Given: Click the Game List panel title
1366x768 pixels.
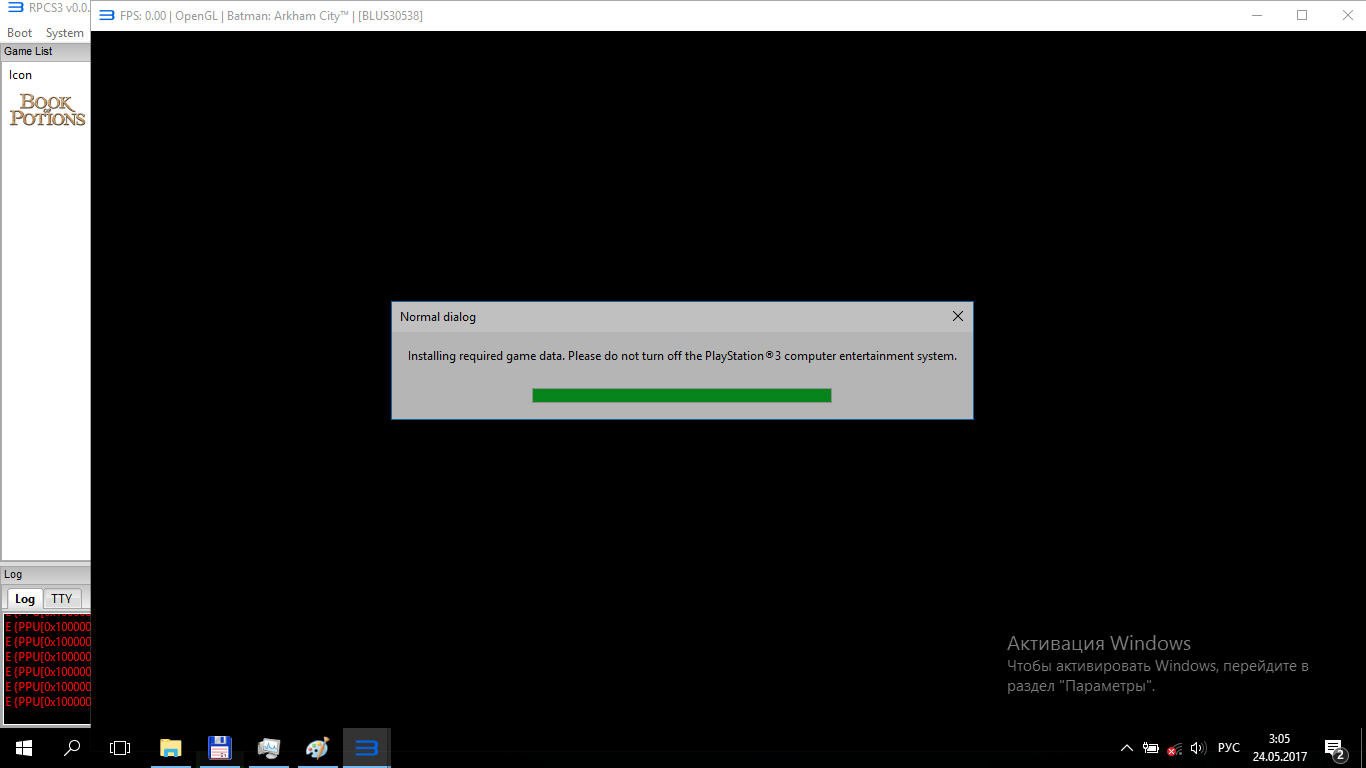Looking at the screenshot, I should (28, 51).
